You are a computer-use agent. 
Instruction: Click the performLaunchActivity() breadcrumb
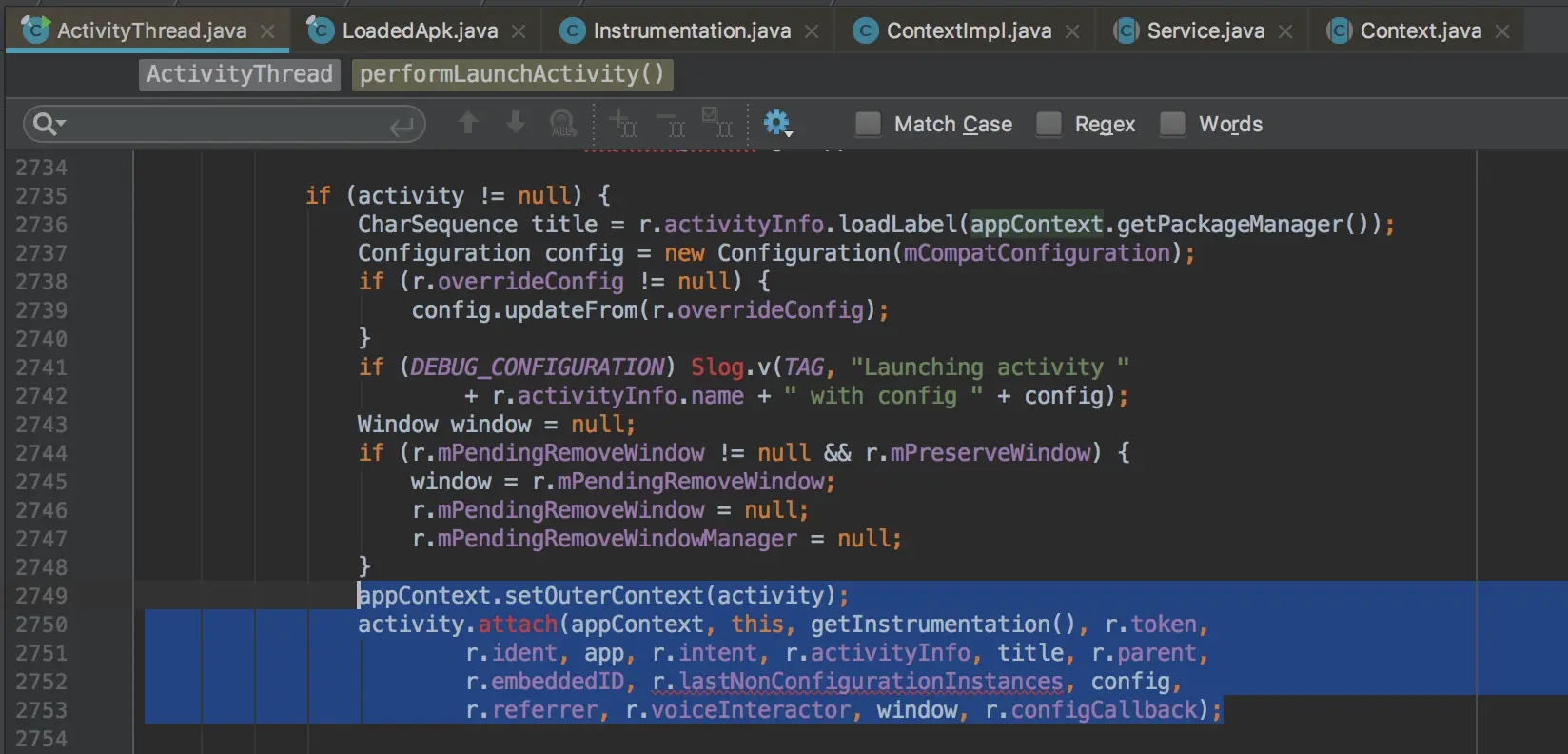[x=512, y=74]
